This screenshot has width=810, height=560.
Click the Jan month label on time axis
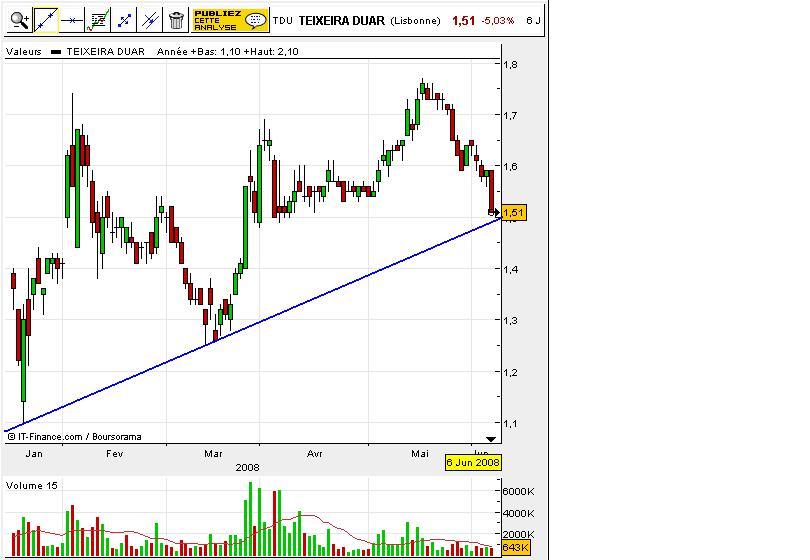coord(34,454)
